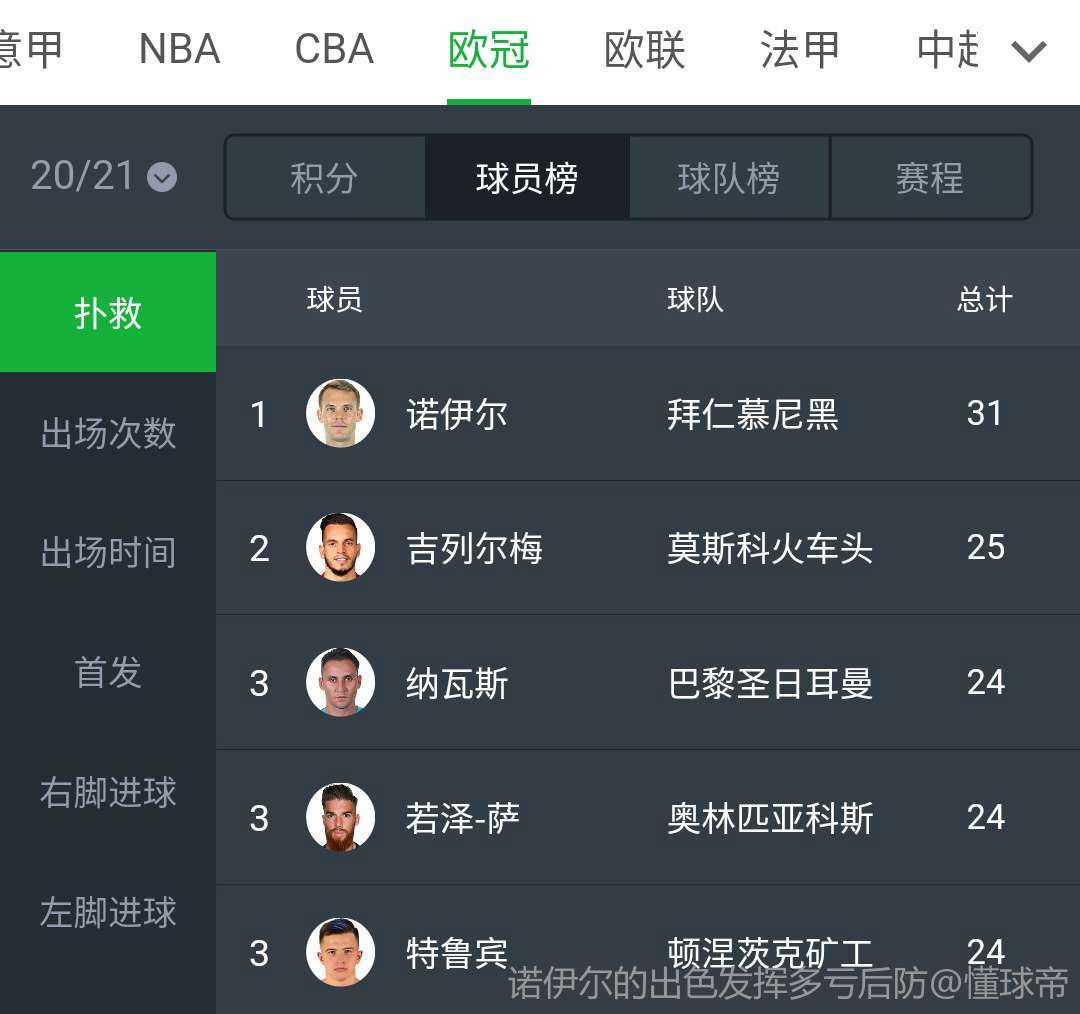This screenshot has width=1080, height=1014.
Task: View 若泽-萨's avatar photo
Action: point(340,817)
